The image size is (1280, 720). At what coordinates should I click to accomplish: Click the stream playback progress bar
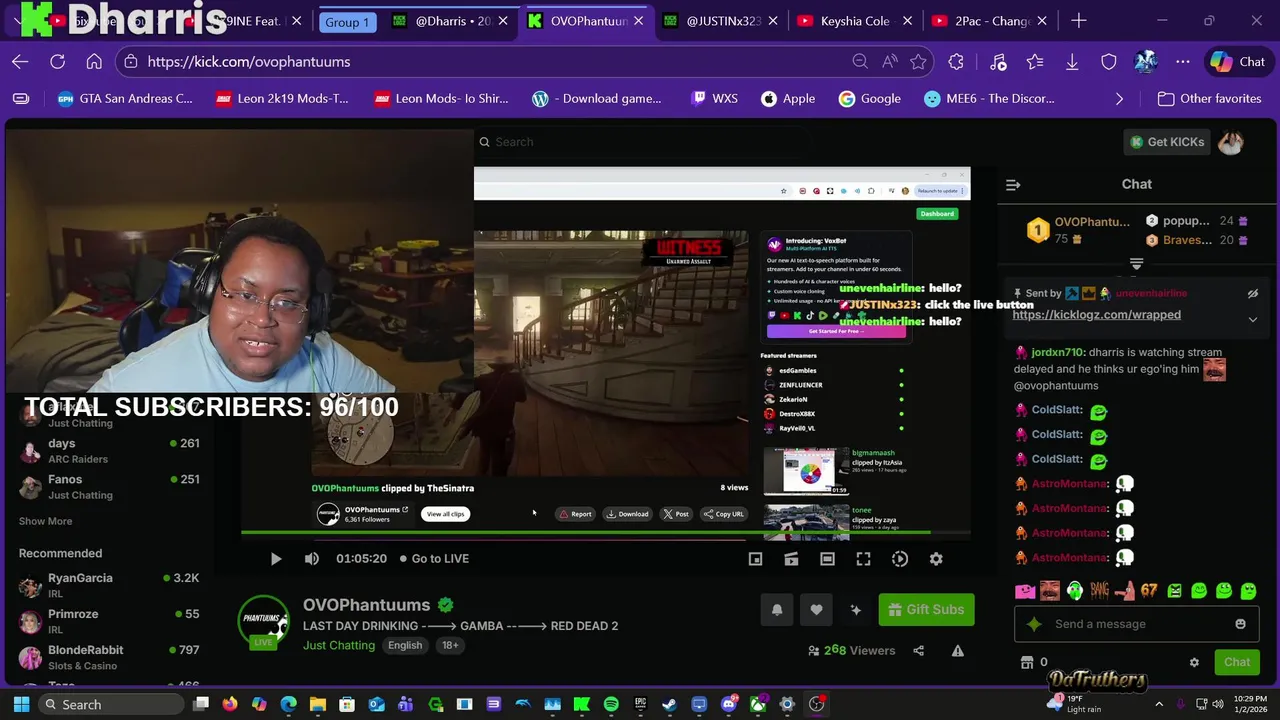[605, 533]
